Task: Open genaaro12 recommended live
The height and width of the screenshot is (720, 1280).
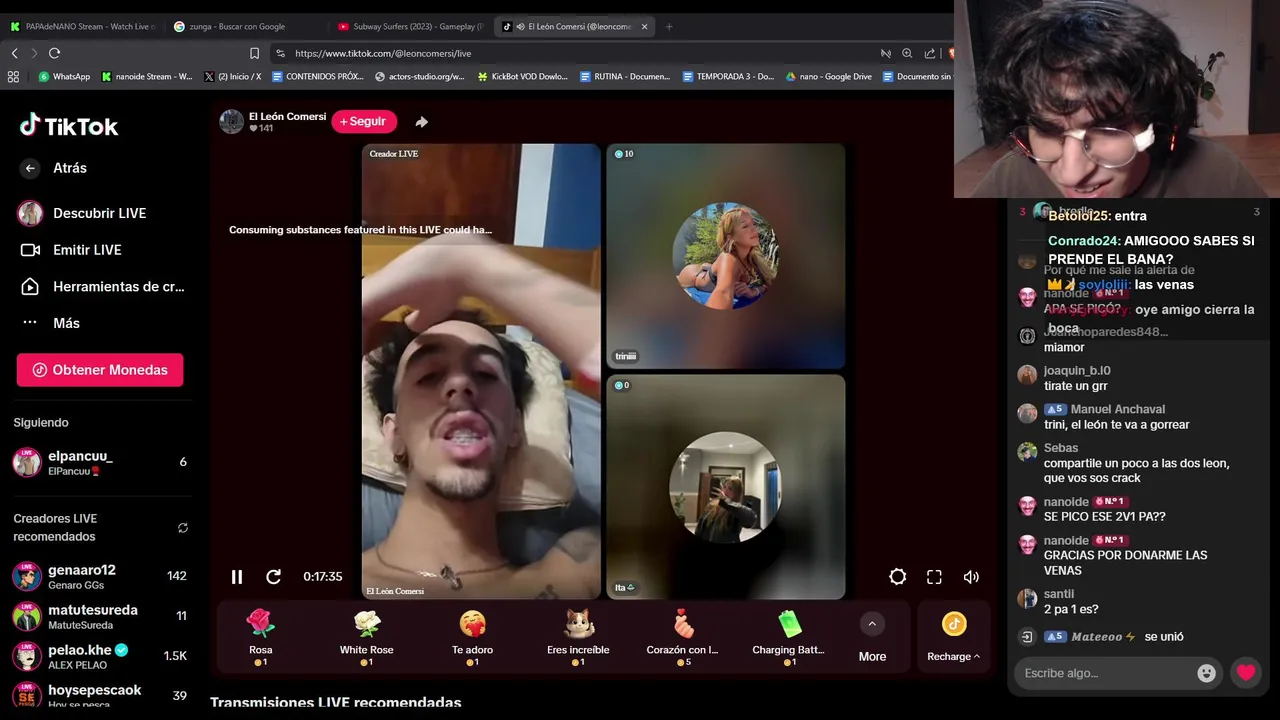Action: coord(100,576)
